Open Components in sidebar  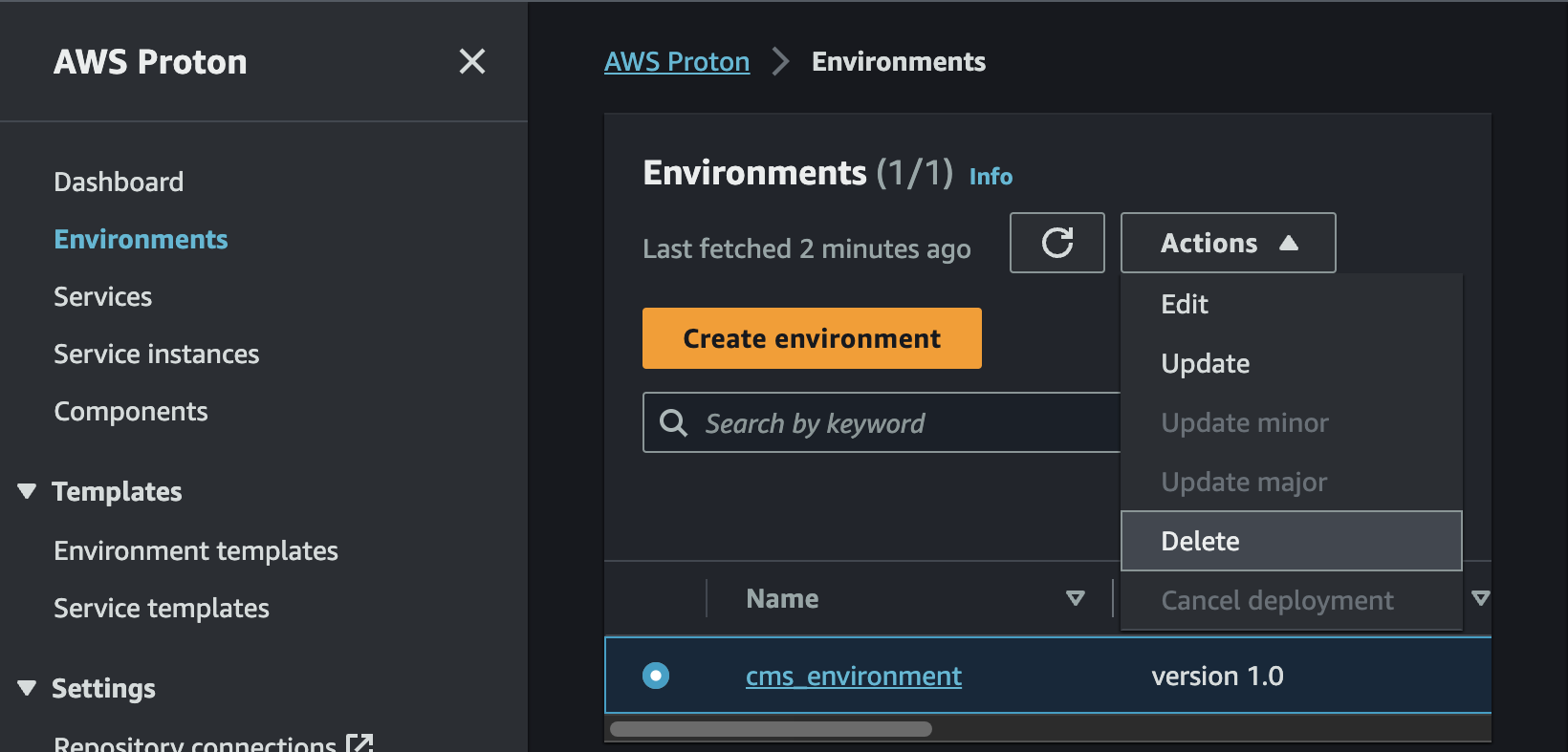pyautogui.click(x=130, y=411)
